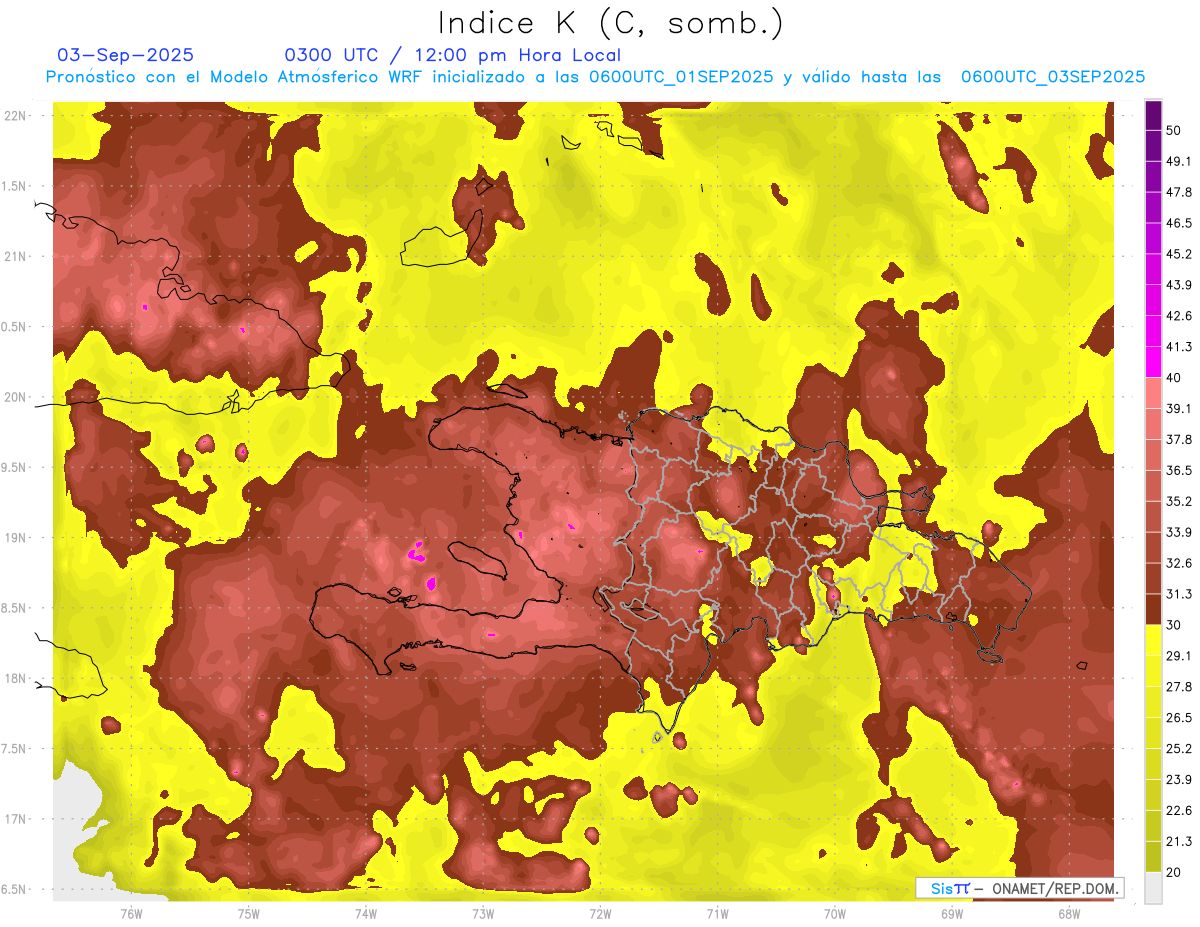Click the title 'Indice K (C, somb.)'
The width and height of the screenshot is (1200, 927).
[x=611, y=23]
